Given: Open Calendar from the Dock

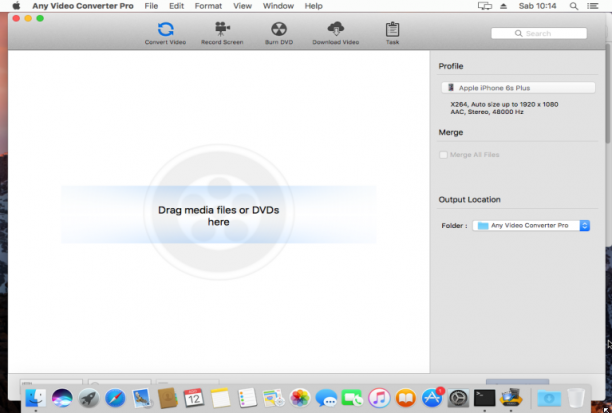Looking at the screenshot, I should [x=194, y=399].
